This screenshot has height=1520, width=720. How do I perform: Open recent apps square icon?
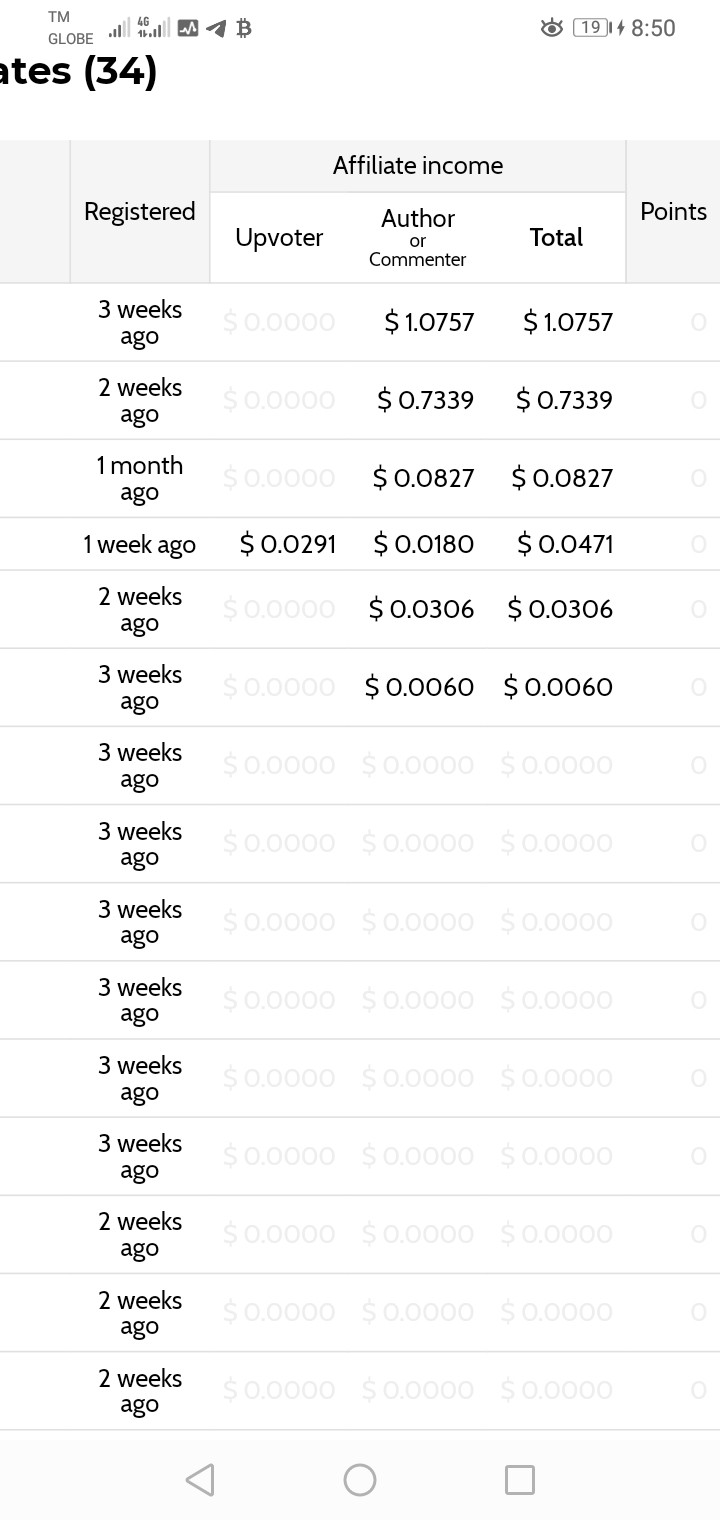click(x=520, y=1479)
